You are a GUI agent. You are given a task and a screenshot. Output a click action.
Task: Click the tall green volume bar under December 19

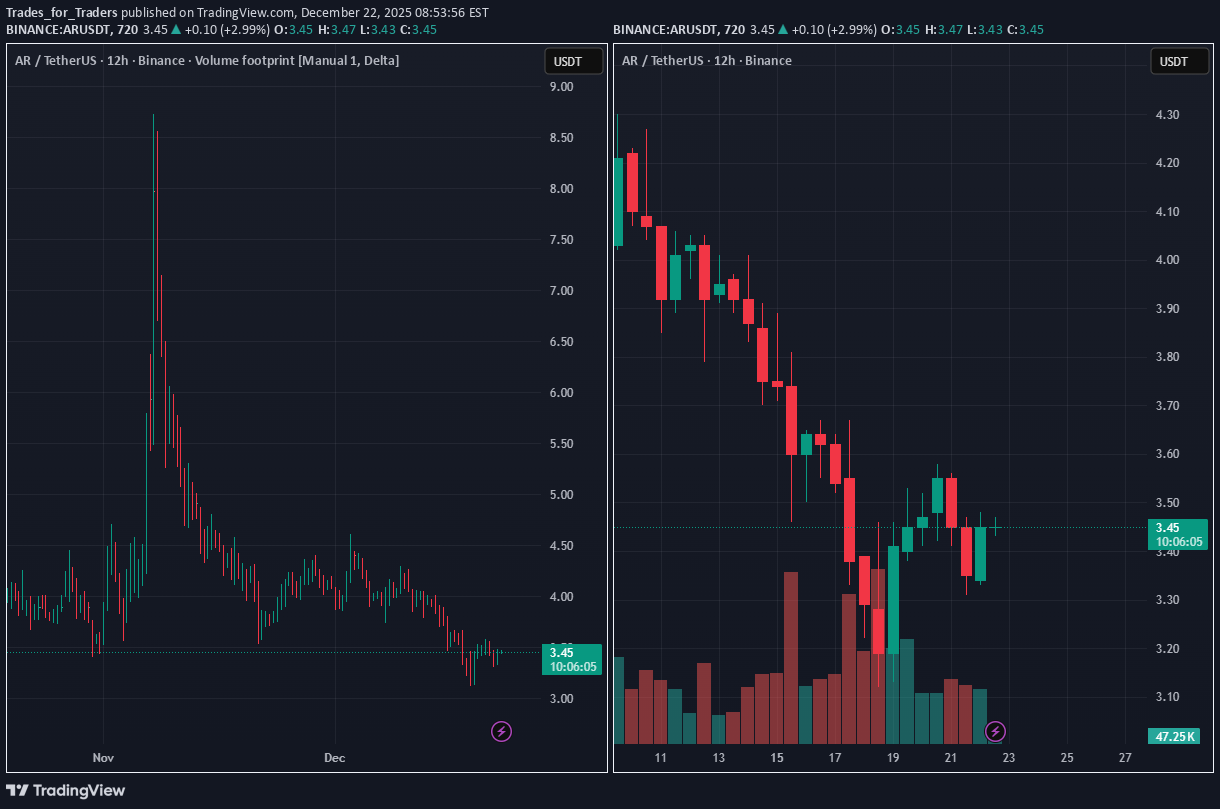[x=906, y=690]
